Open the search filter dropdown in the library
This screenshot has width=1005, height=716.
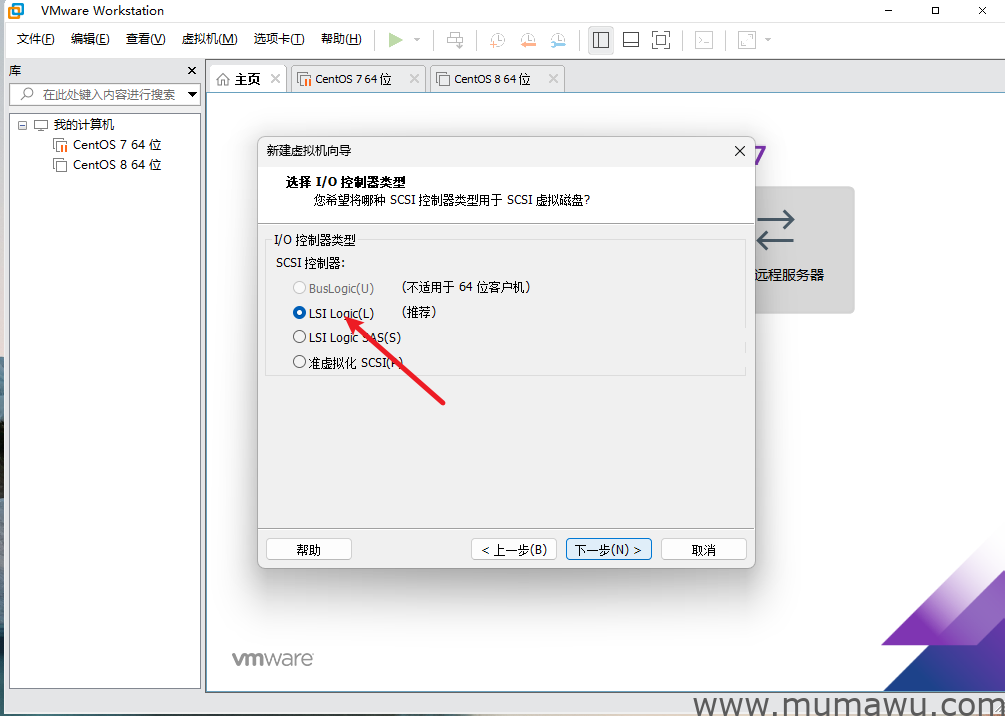point(192,93)
